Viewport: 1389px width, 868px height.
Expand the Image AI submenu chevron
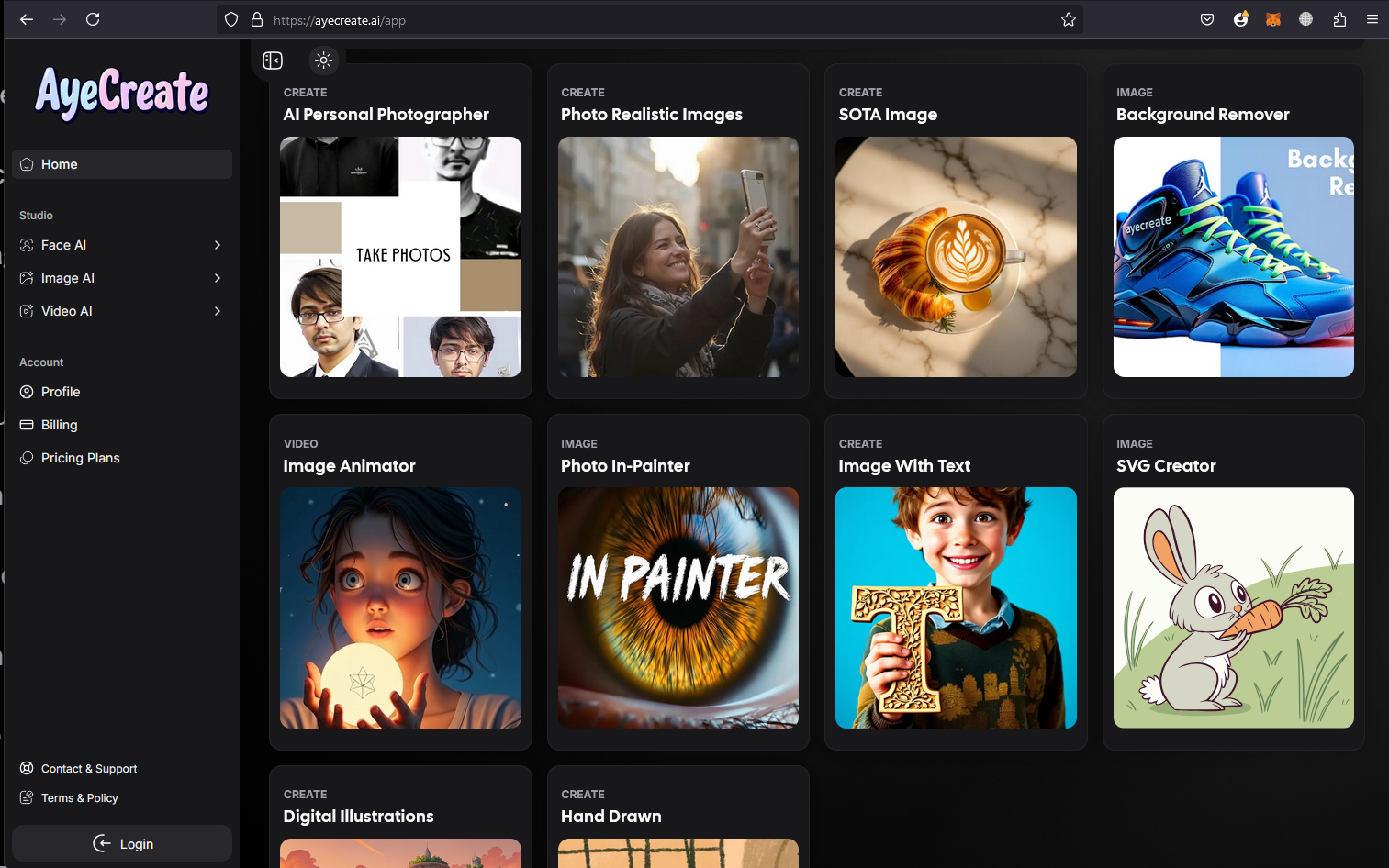click(x=218, y=278)
